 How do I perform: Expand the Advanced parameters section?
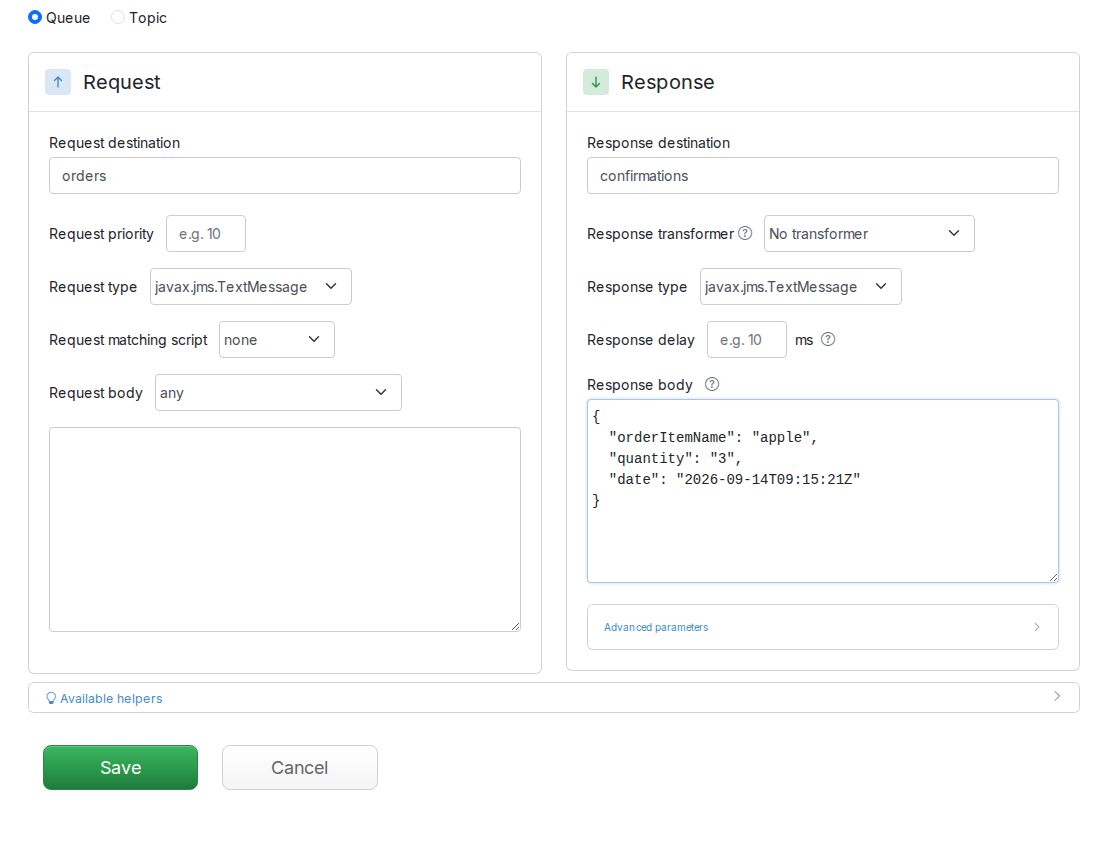coord(823,627)
